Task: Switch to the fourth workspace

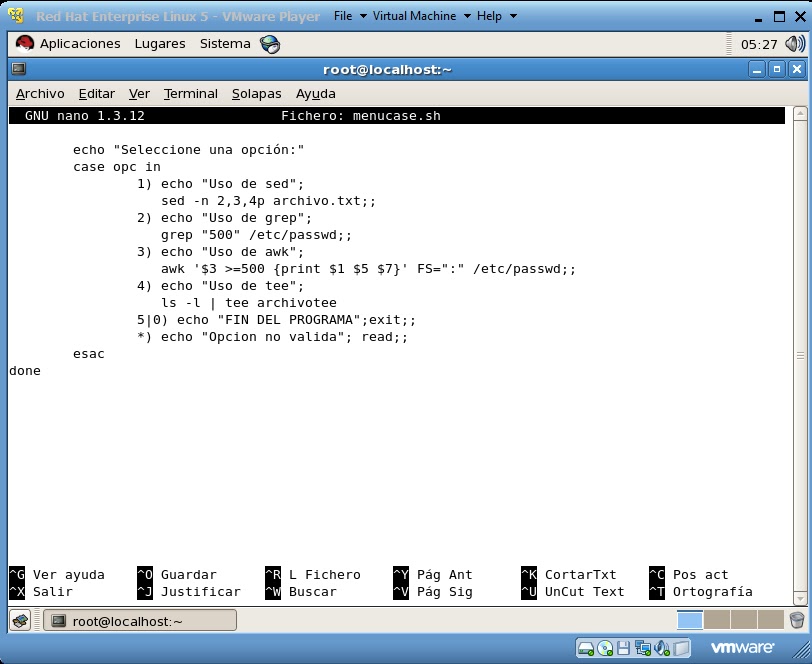Action: tap(771, 620)
